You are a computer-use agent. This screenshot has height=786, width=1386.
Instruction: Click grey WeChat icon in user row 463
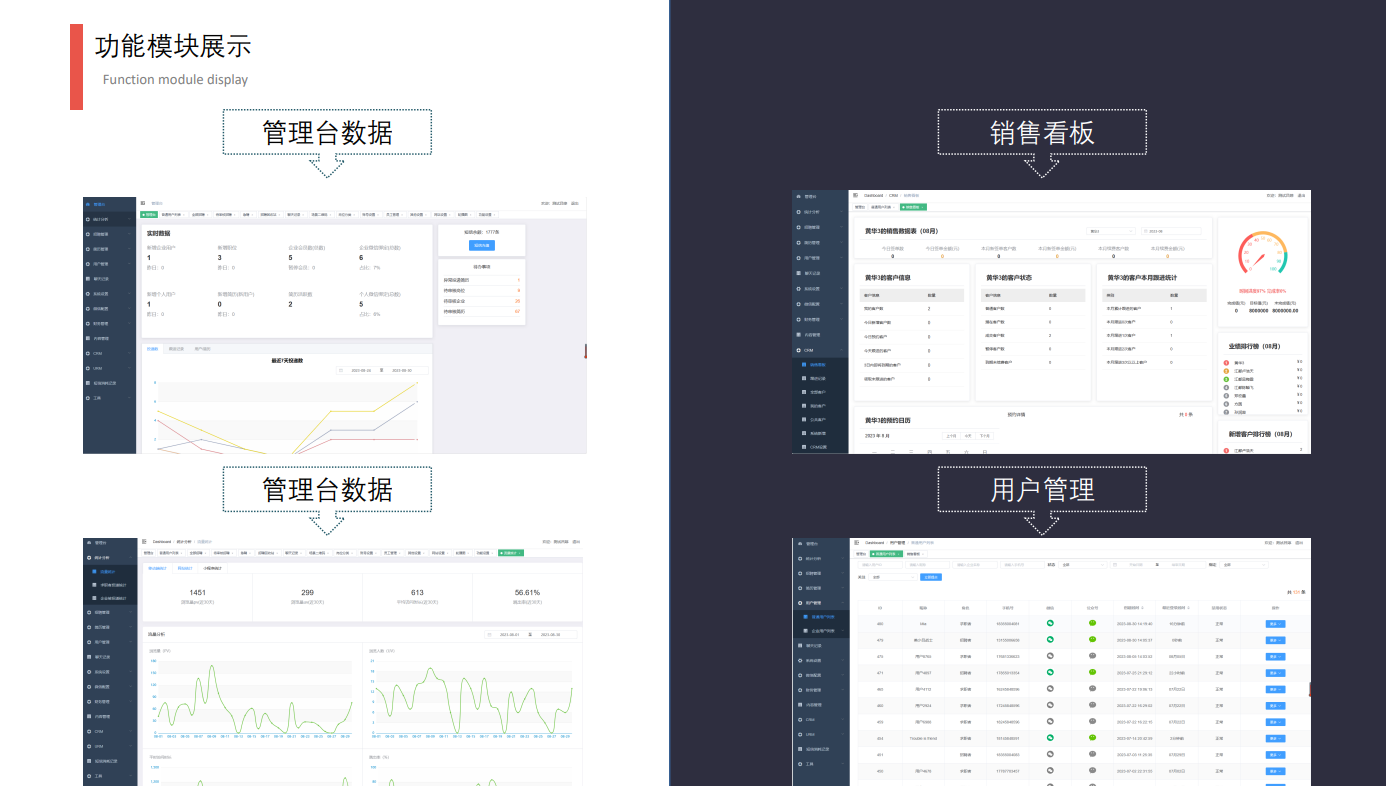click(x=1050, y=688)
